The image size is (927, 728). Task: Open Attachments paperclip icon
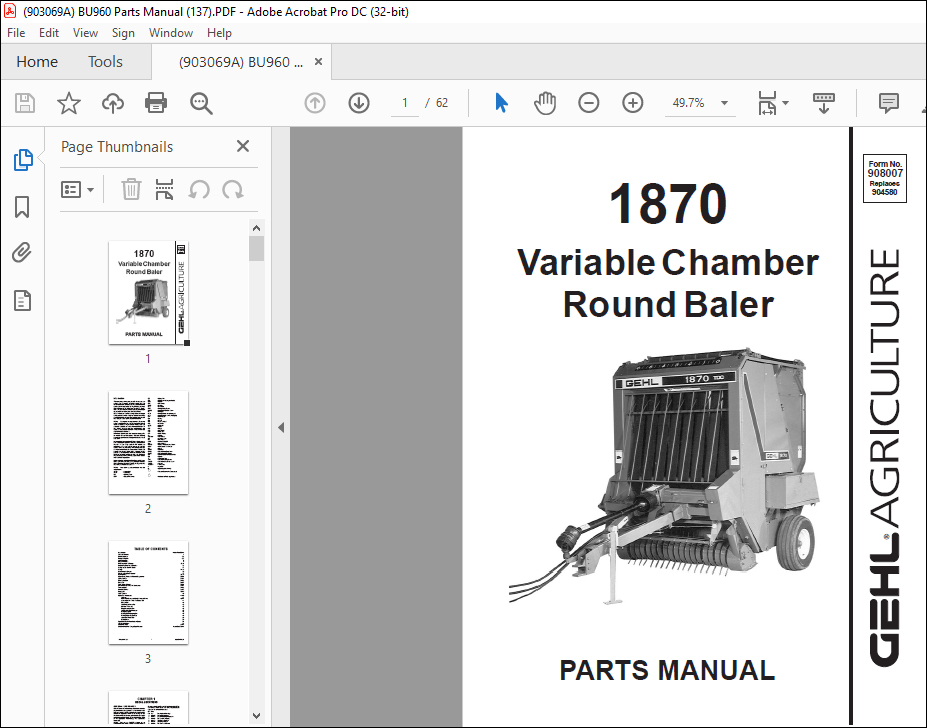point(22,253)
